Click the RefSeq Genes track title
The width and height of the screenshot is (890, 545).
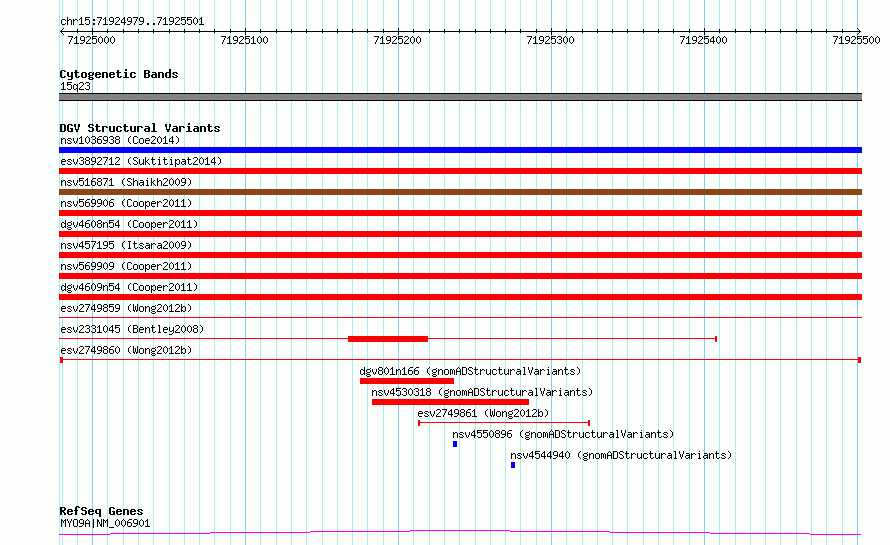[x=101, y=512]
